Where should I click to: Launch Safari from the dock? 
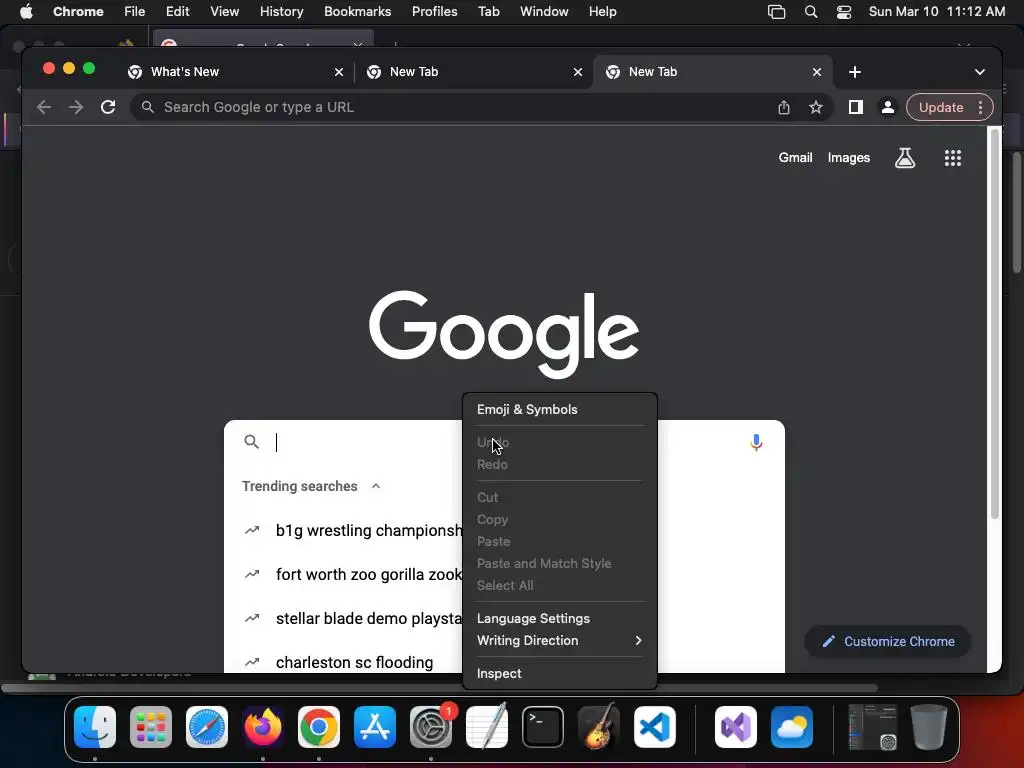pyautogui.click(x=207, y=727)
